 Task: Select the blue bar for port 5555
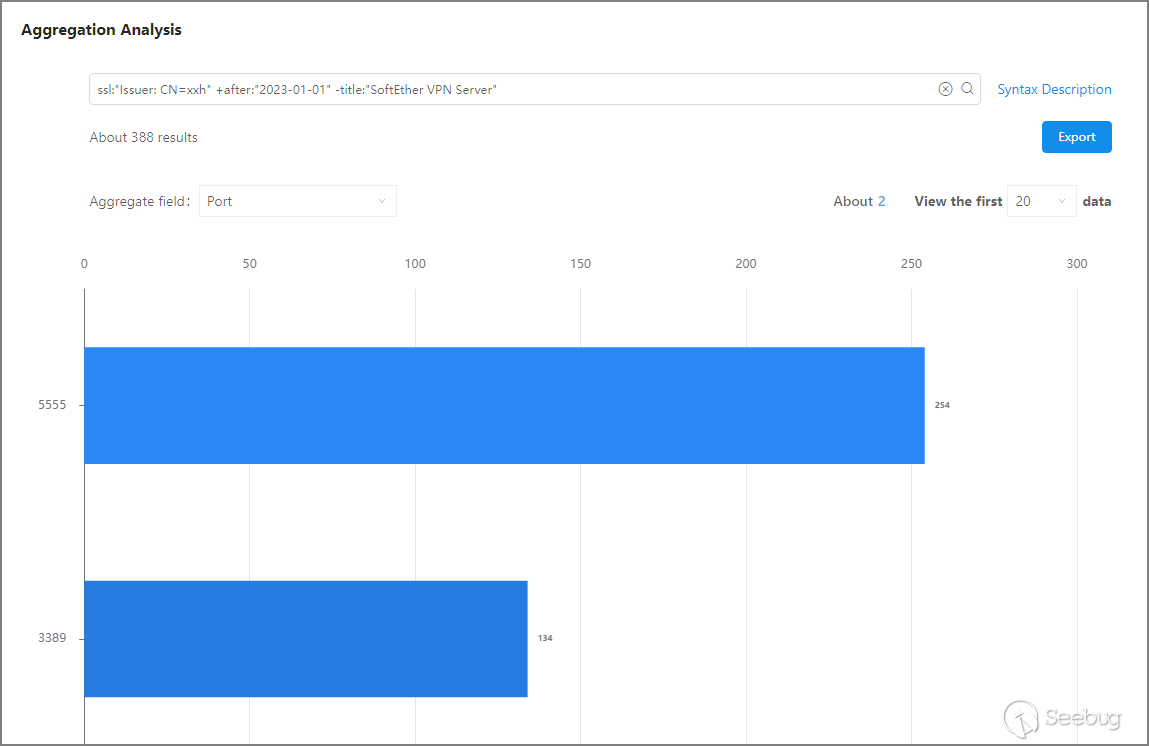click(x=504, y=405)
